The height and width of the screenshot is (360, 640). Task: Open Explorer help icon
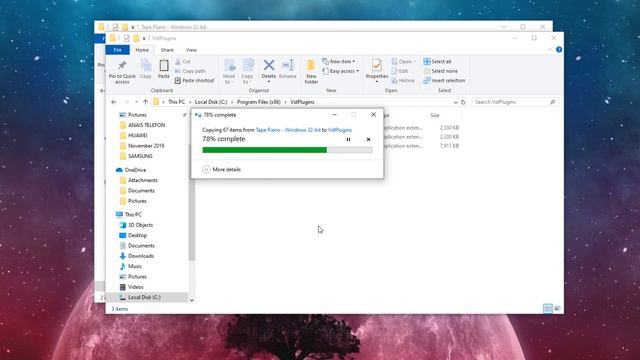(x=559, y=49)
